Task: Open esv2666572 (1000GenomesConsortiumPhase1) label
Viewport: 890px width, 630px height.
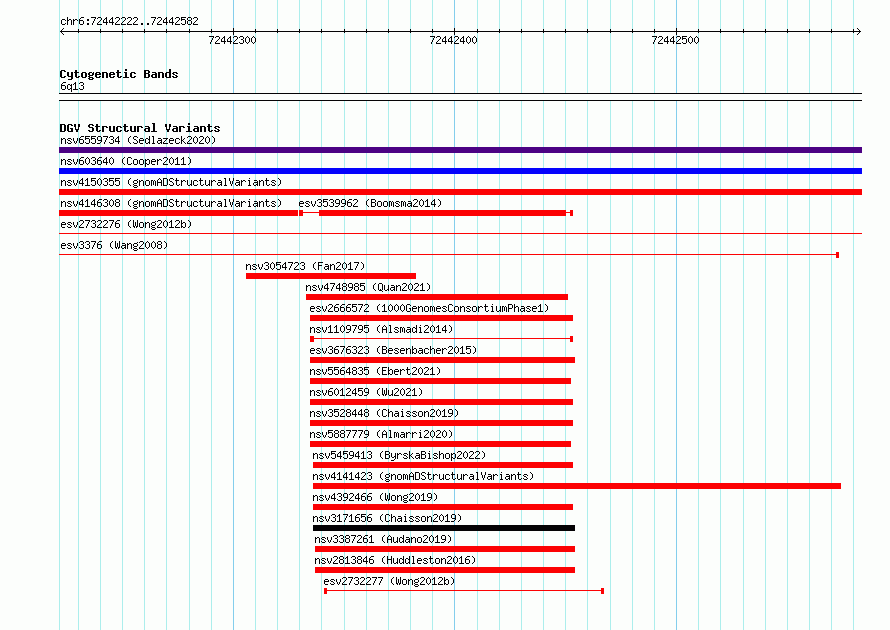Action: (429, 308)
